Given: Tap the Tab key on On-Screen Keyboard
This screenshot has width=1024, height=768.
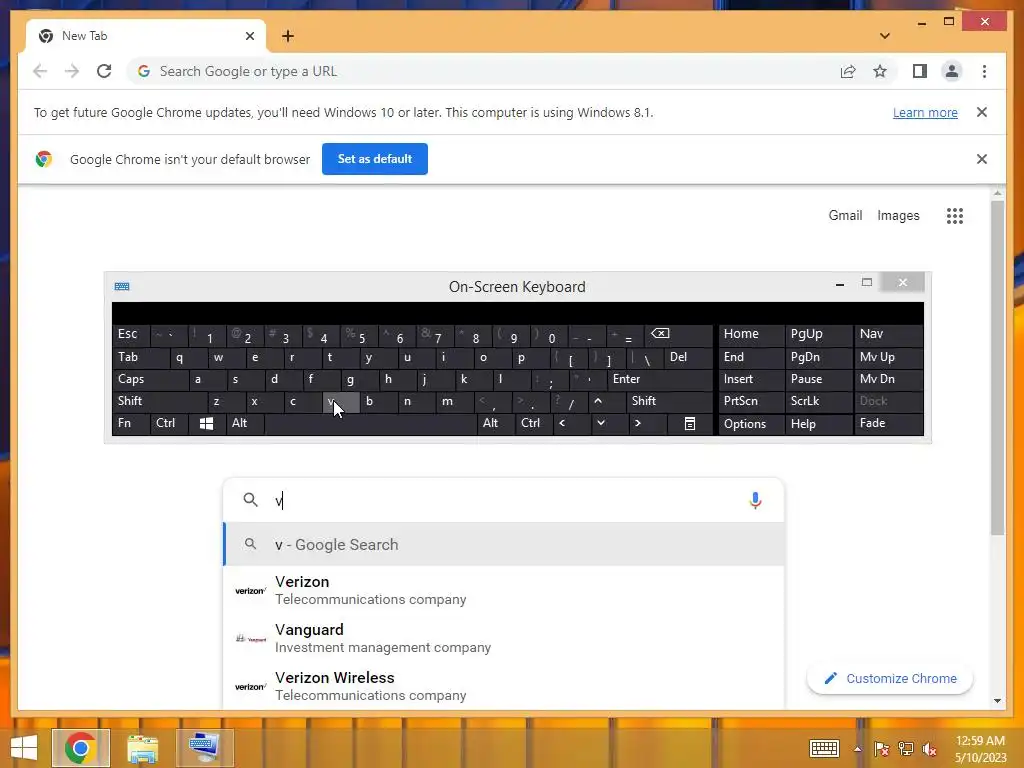Looking at the screenshot, I should tap(141, 357).
